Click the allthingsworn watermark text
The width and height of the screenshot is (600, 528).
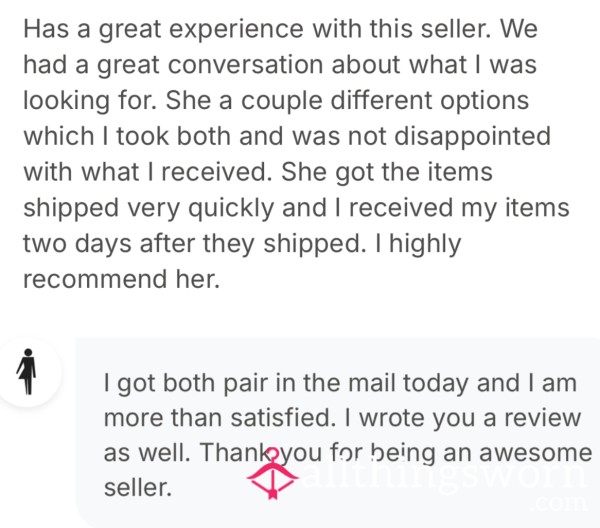443,475
